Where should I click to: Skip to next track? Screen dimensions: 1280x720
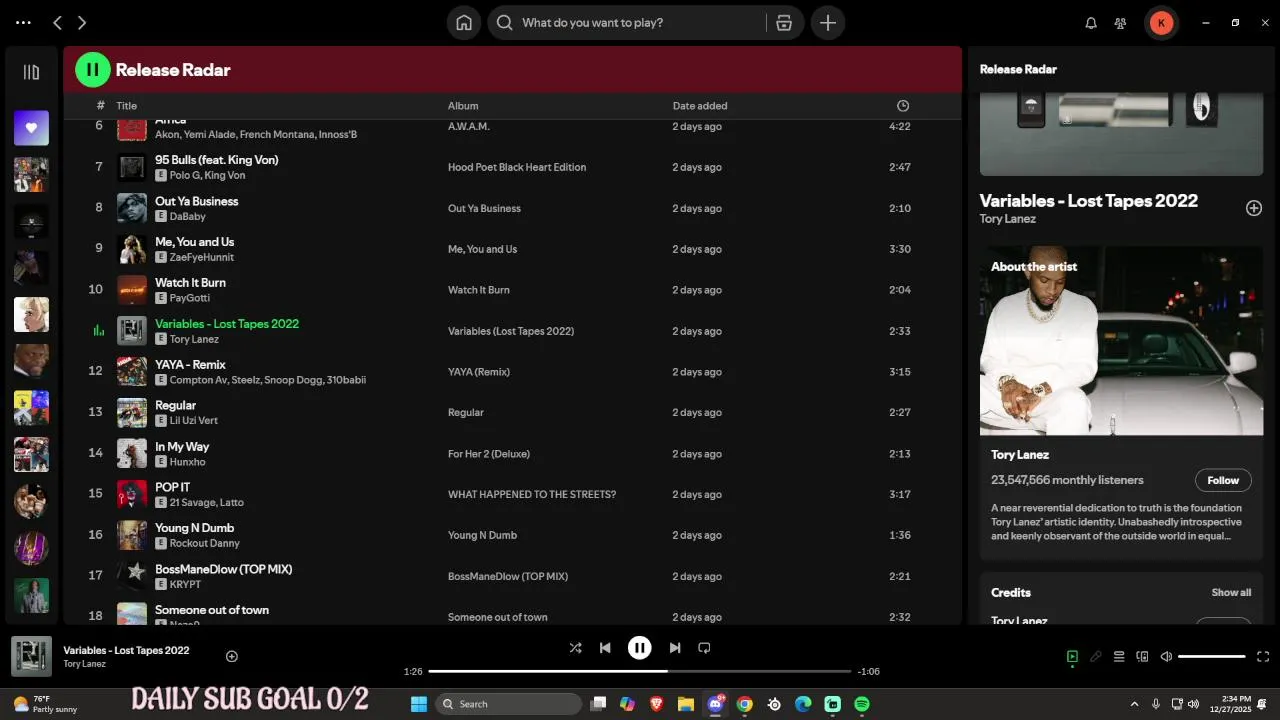pos(675,648)
